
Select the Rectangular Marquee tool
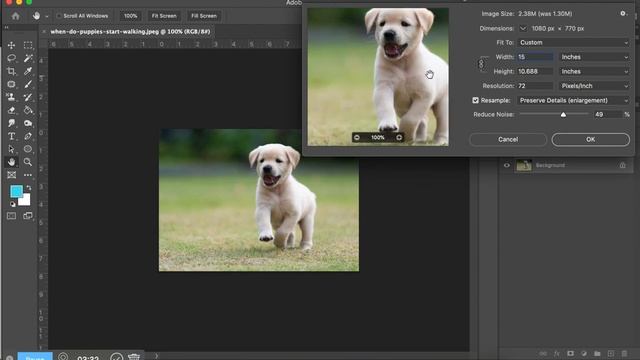(28, 45)
